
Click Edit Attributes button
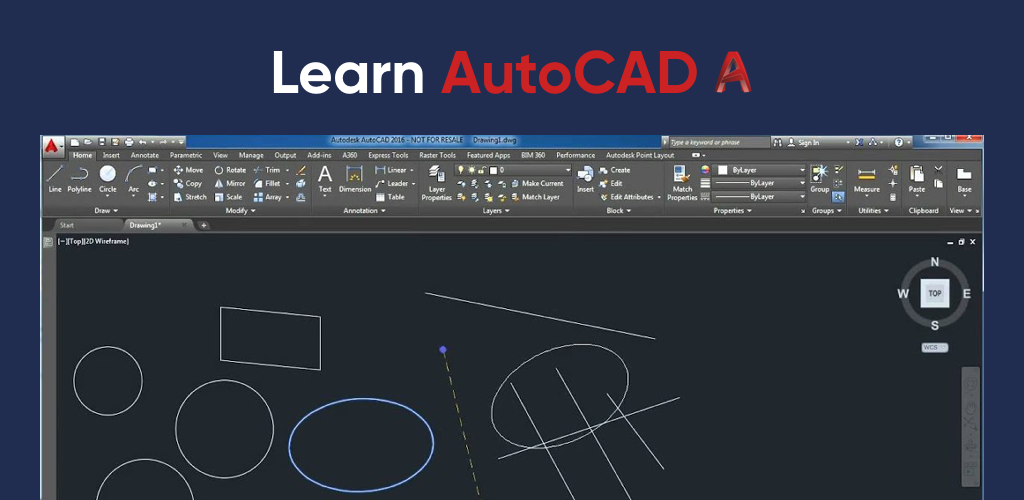pyautogui.click(x=626, y=196)
